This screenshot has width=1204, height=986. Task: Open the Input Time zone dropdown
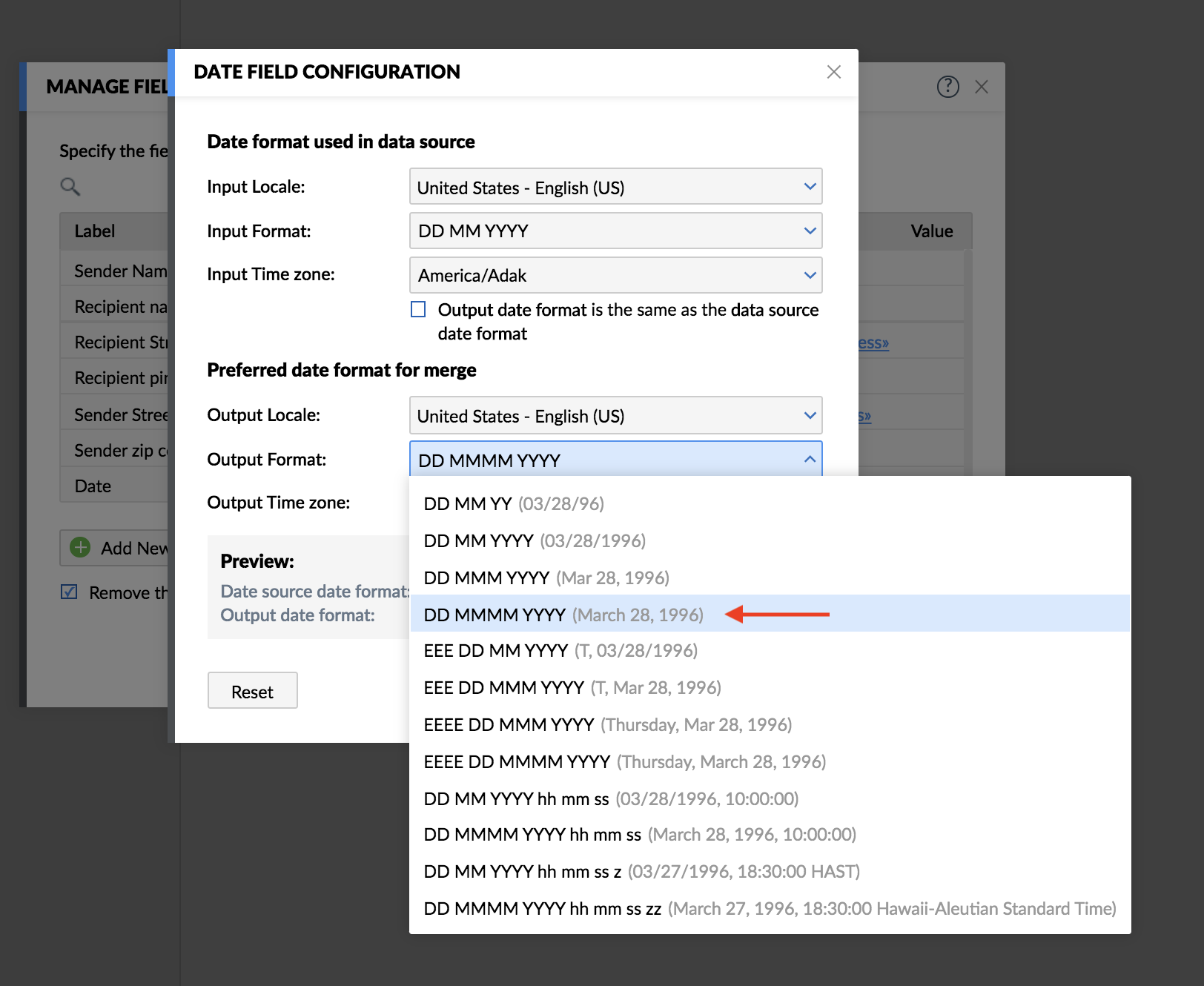point(615,275)
